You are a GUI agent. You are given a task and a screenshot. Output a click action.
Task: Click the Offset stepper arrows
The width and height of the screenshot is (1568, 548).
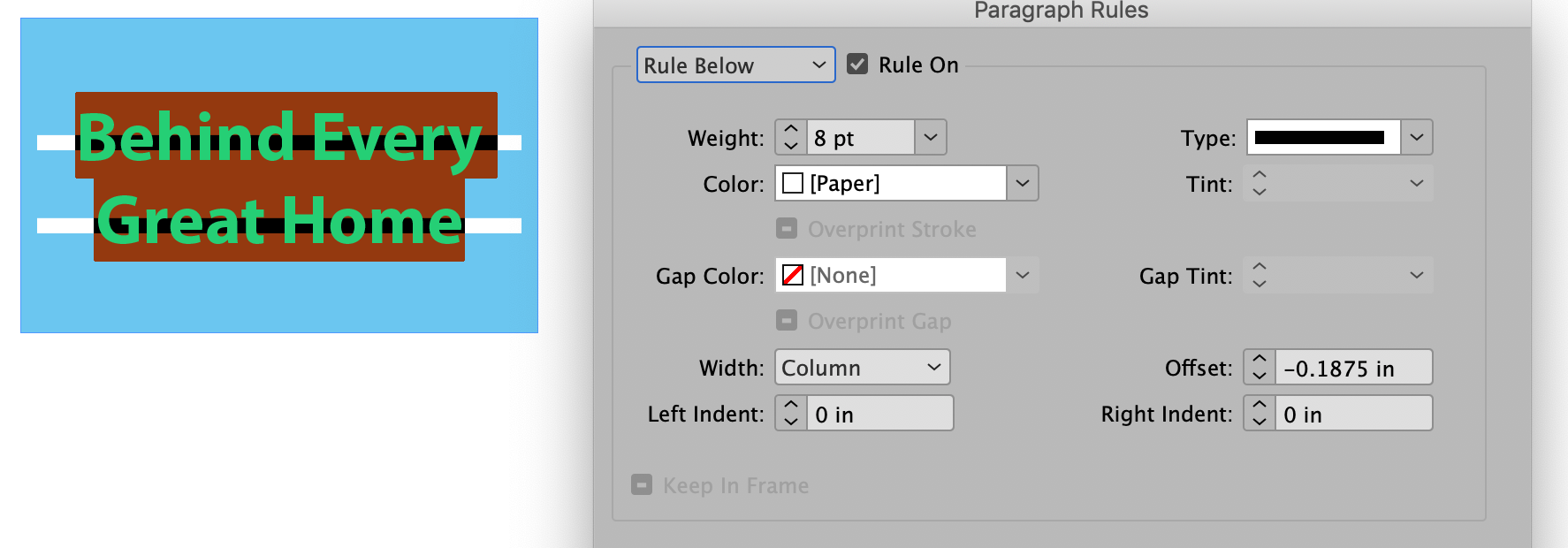1260,368
